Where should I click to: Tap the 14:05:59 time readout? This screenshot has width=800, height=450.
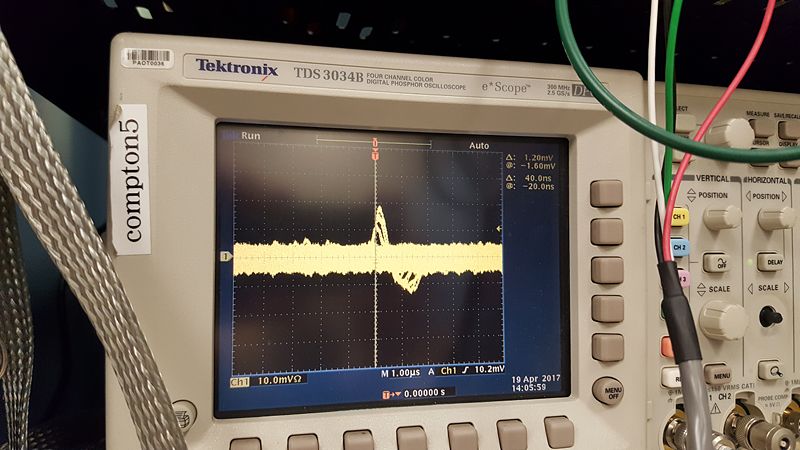(x=529, y=388)
